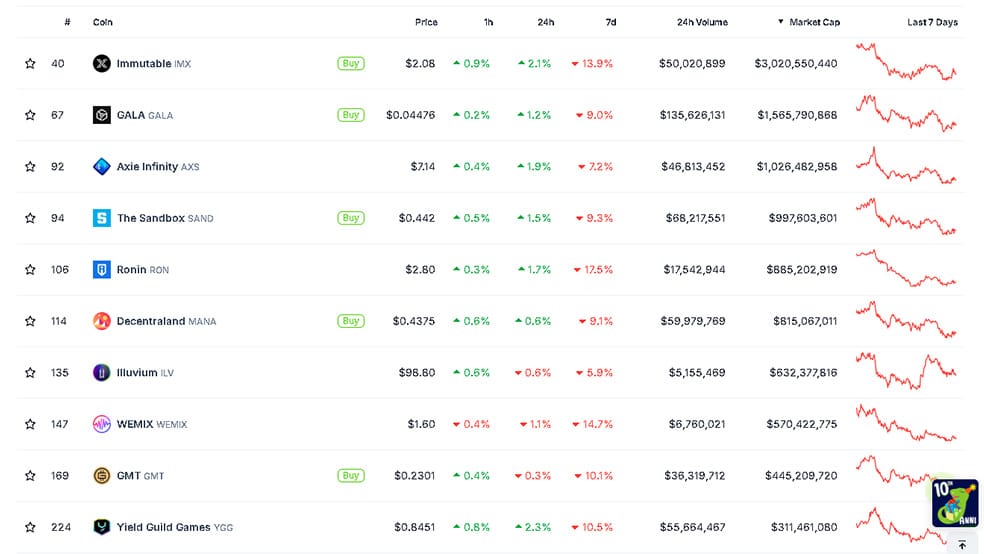Open GALA 7-day sparkline chart

906,114
